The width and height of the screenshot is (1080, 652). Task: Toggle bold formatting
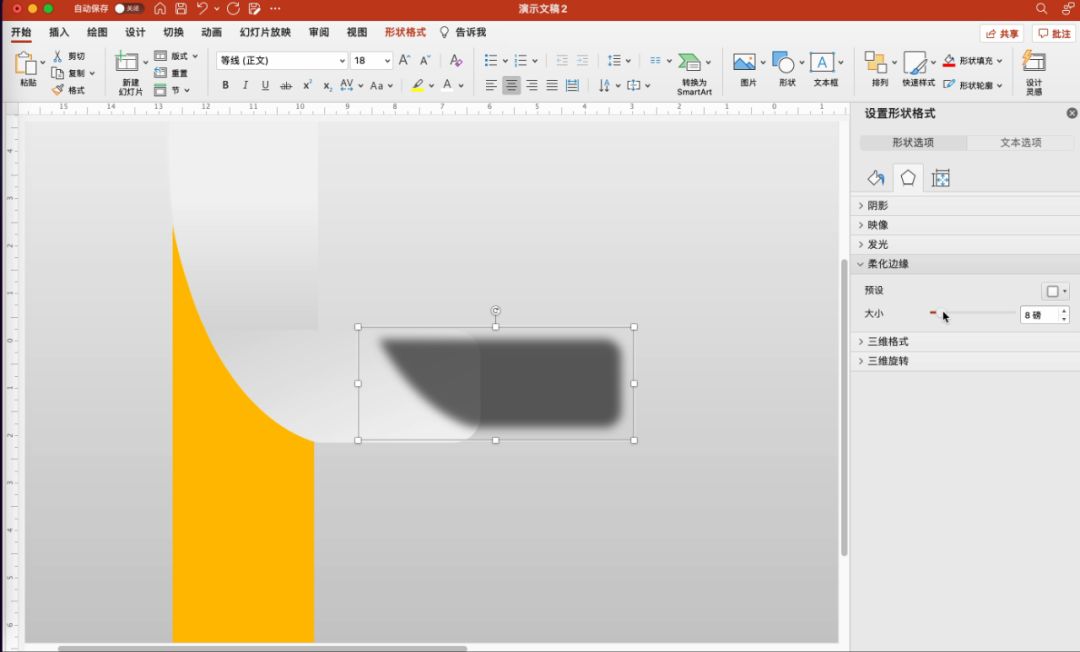(x=225, y=85)
